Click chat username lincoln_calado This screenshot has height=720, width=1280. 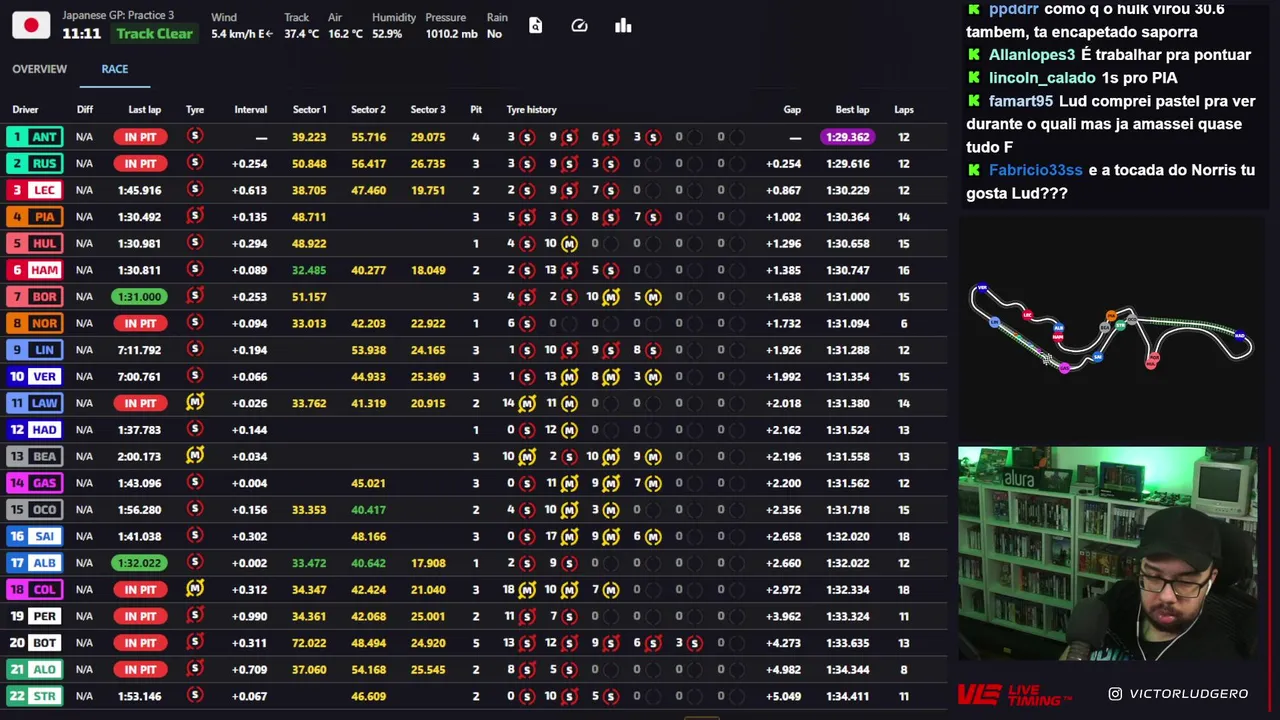(1042, 78)
